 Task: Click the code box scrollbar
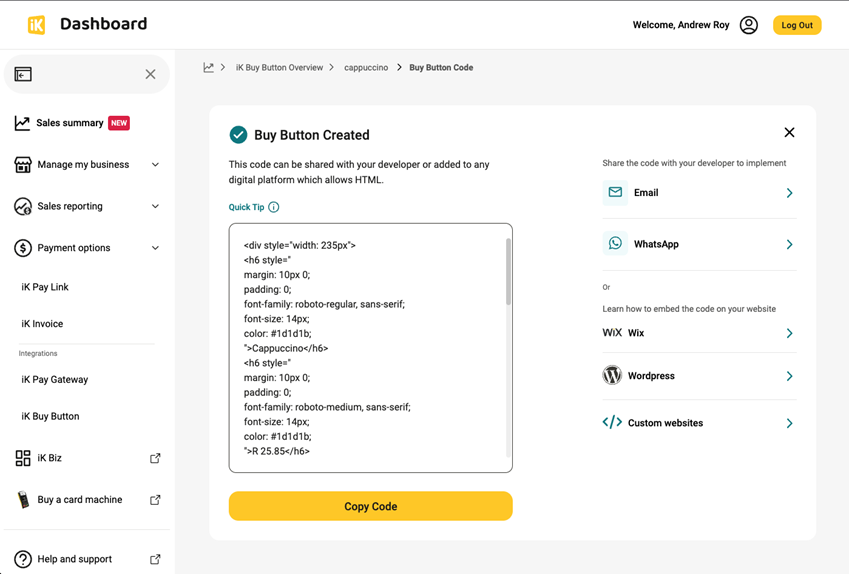(508, 272)
